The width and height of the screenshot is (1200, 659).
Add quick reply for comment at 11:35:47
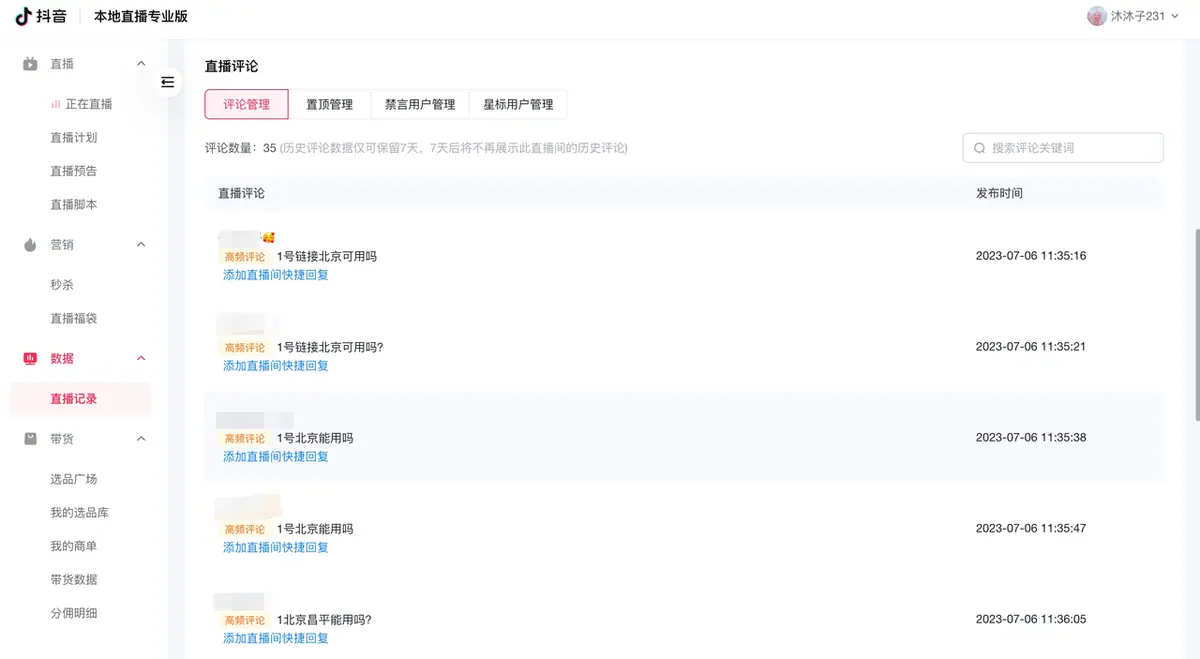coord(276,548)
